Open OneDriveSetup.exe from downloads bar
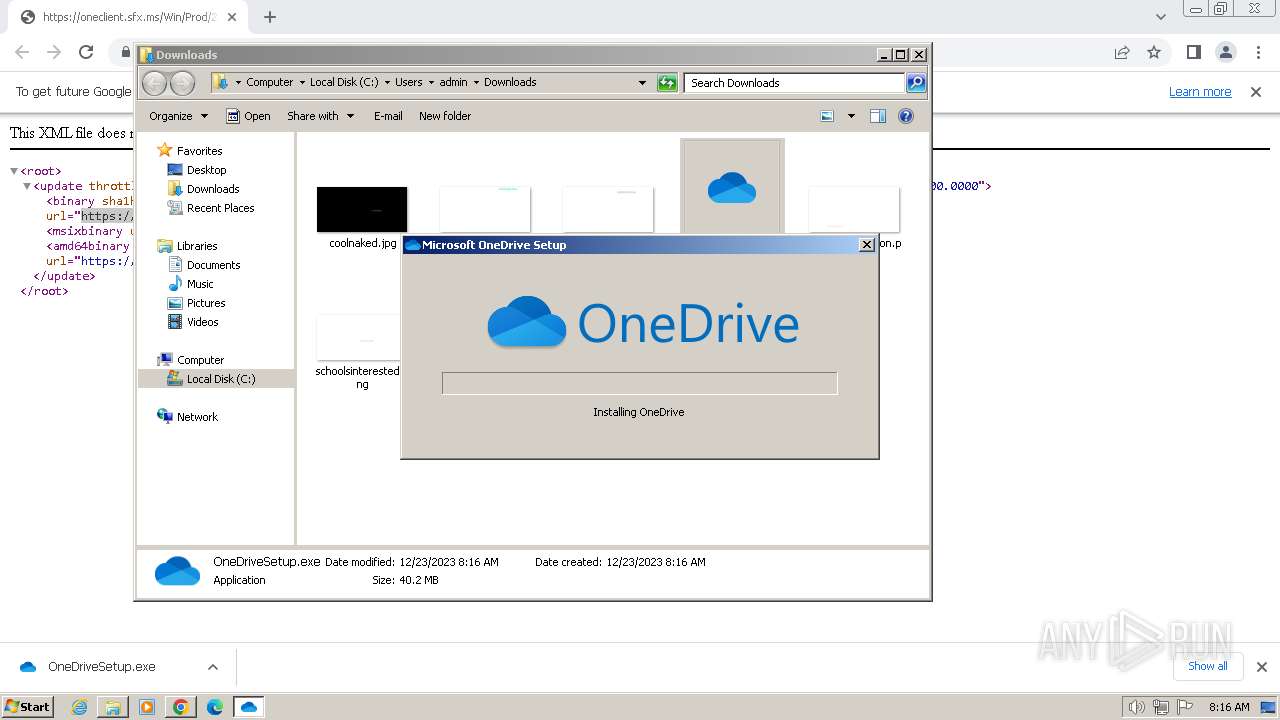Viewport: 1280px width, 720px height. (102, 667)
